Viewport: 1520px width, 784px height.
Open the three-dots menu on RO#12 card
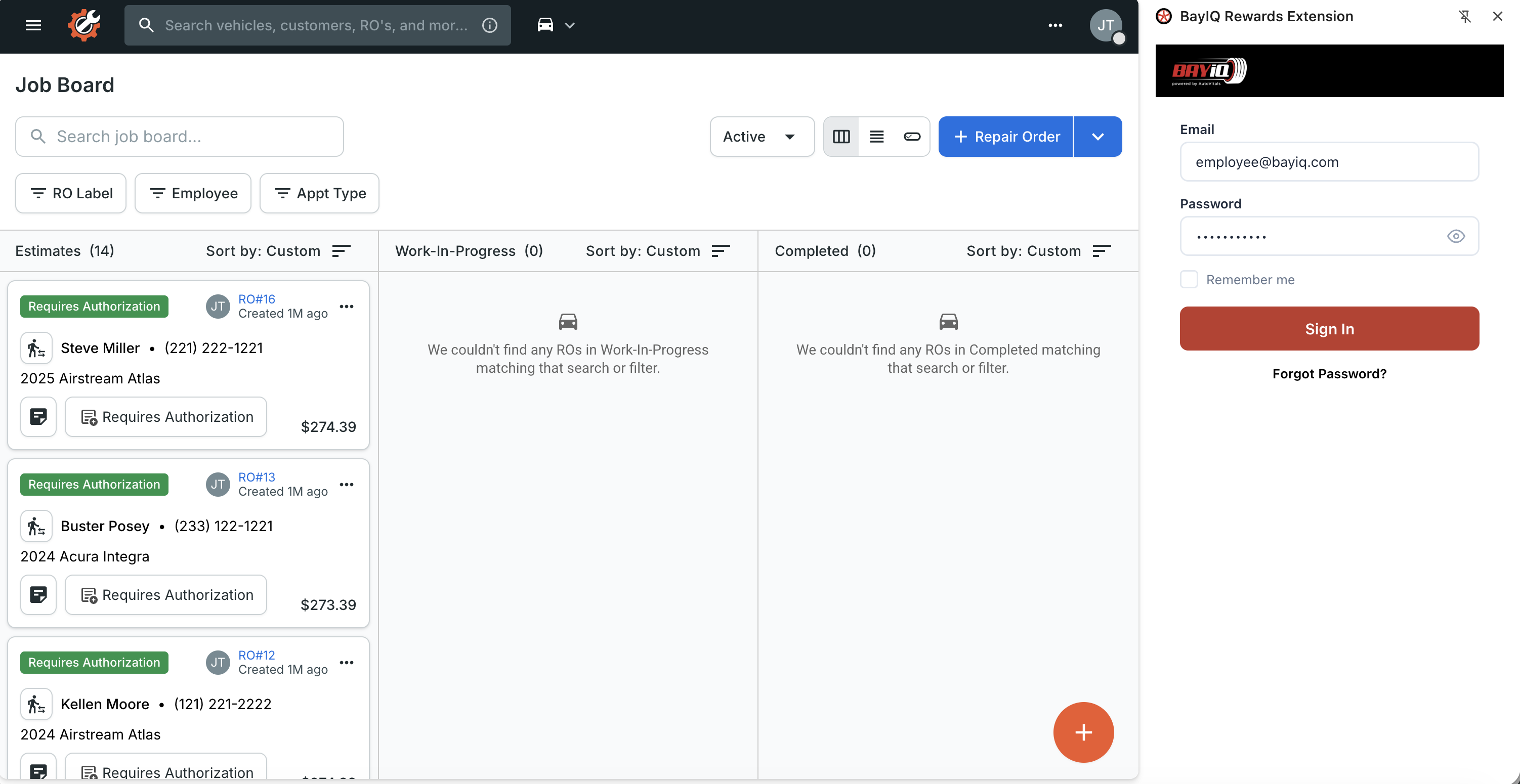[x=347, y=663]
